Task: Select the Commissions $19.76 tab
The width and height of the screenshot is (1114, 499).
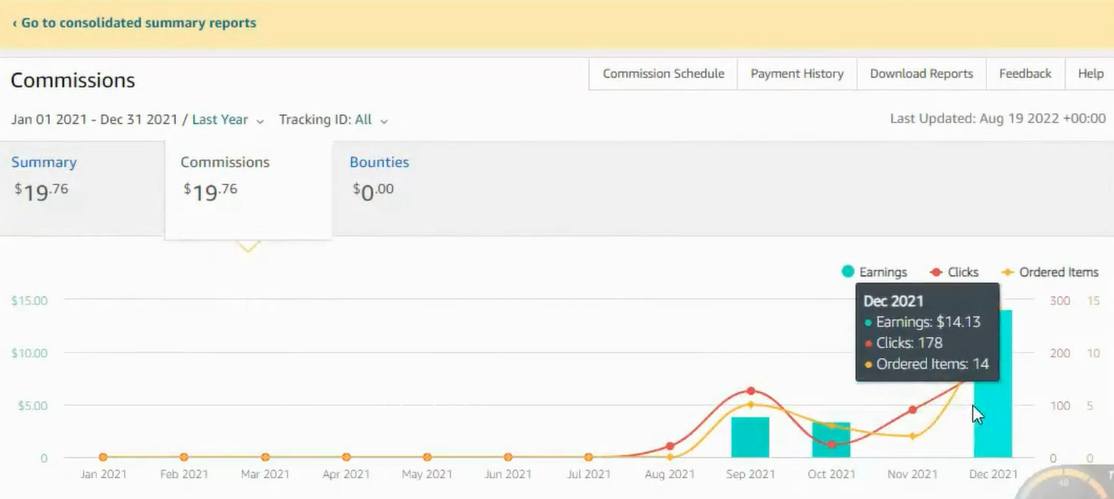Action: coord(248,190)
